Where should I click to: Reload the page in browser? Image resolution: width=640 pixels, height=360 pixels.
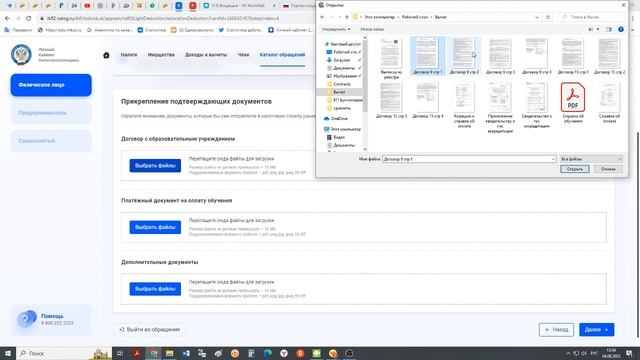[x=28, y=18]
